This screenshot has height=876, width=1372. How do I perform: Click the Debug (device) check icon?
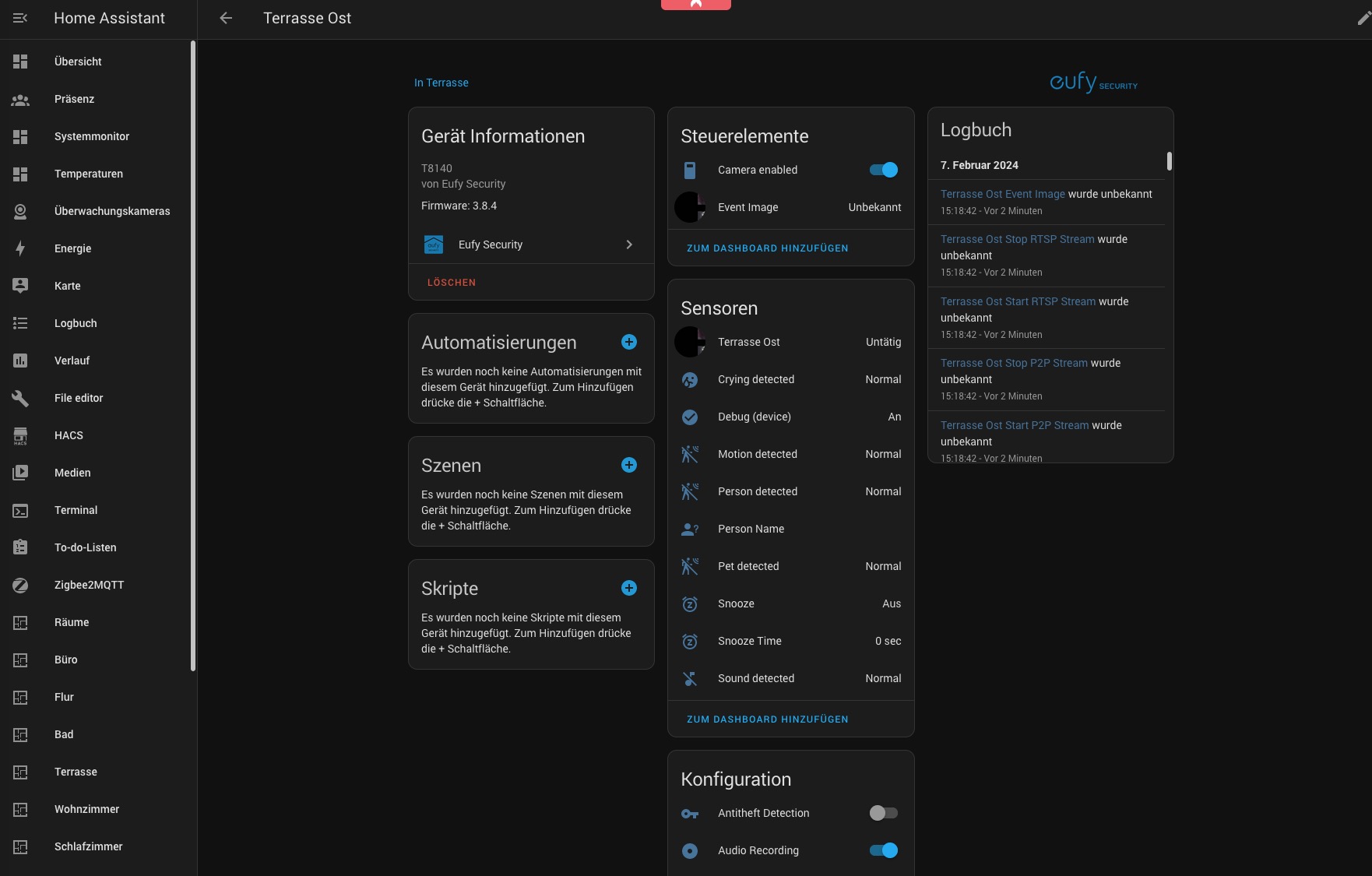(690, 417)
